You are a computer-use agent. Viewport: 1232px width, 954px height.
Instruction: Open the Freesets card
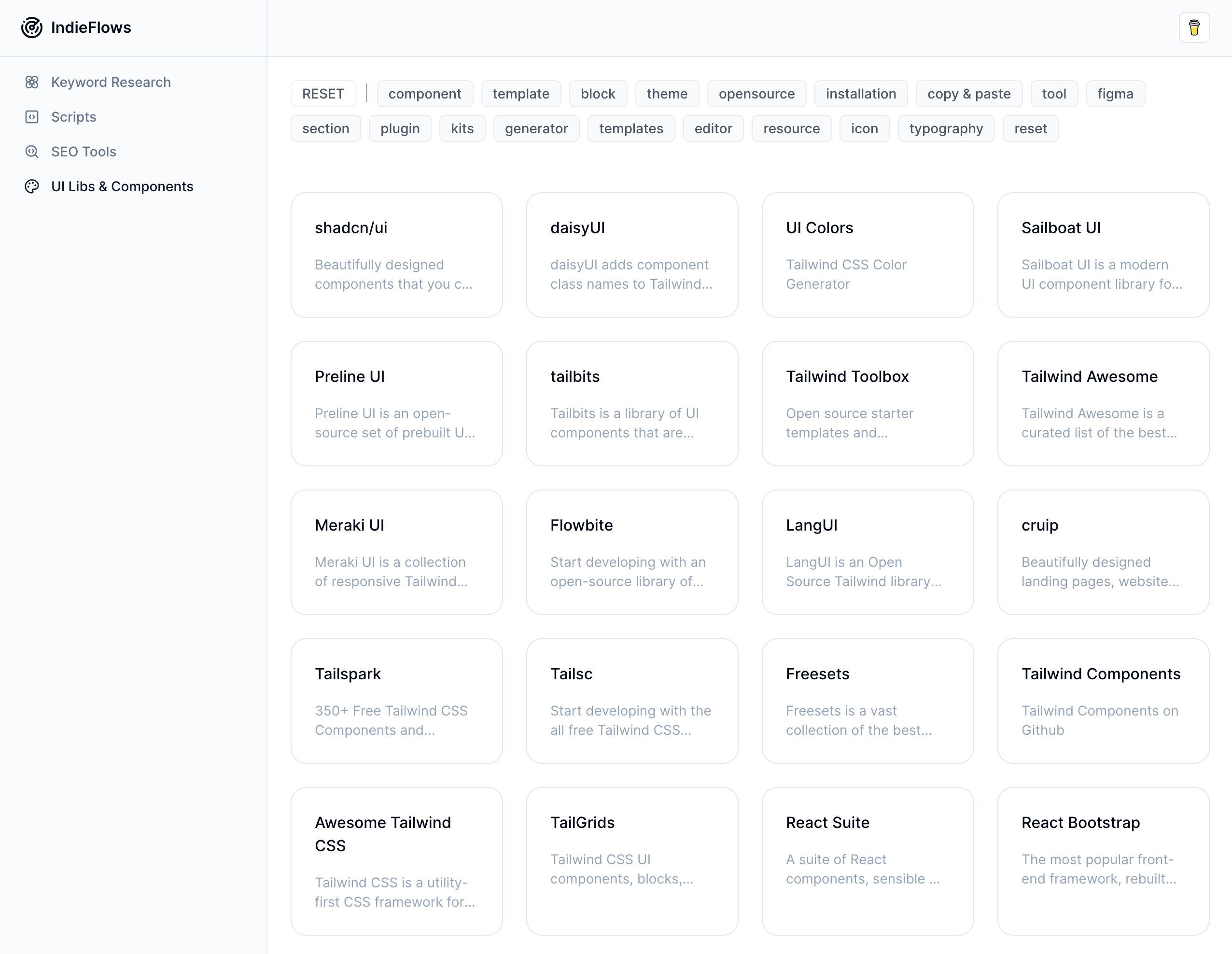click(868, 701)
